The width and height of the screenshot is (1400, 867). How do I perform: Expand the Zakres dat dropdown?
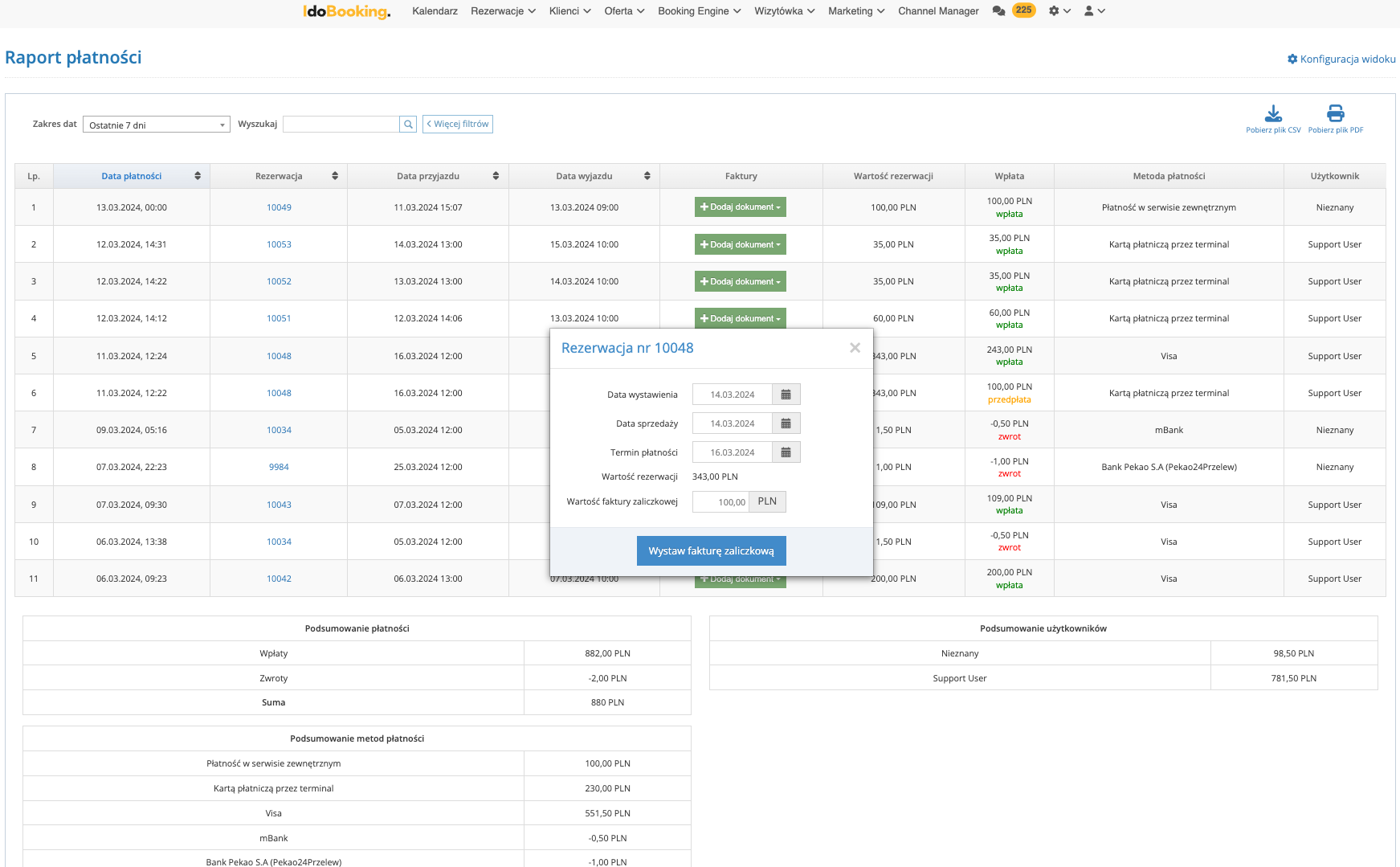pyautogui.click(x=156, y=125)
